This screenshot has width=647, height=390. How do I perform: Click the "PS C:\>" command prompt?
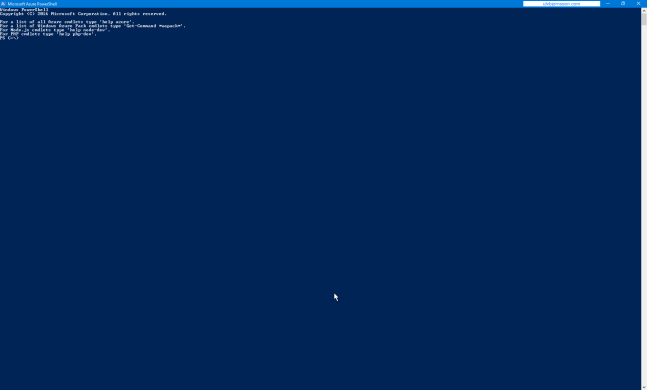(x=9, y=38)
